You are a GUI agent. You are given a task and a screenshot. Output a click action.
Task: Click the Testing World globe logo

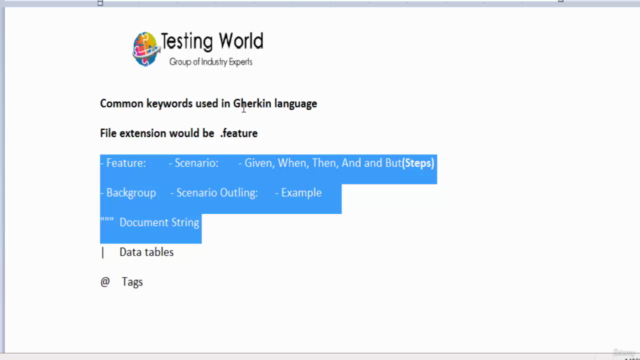146,49
